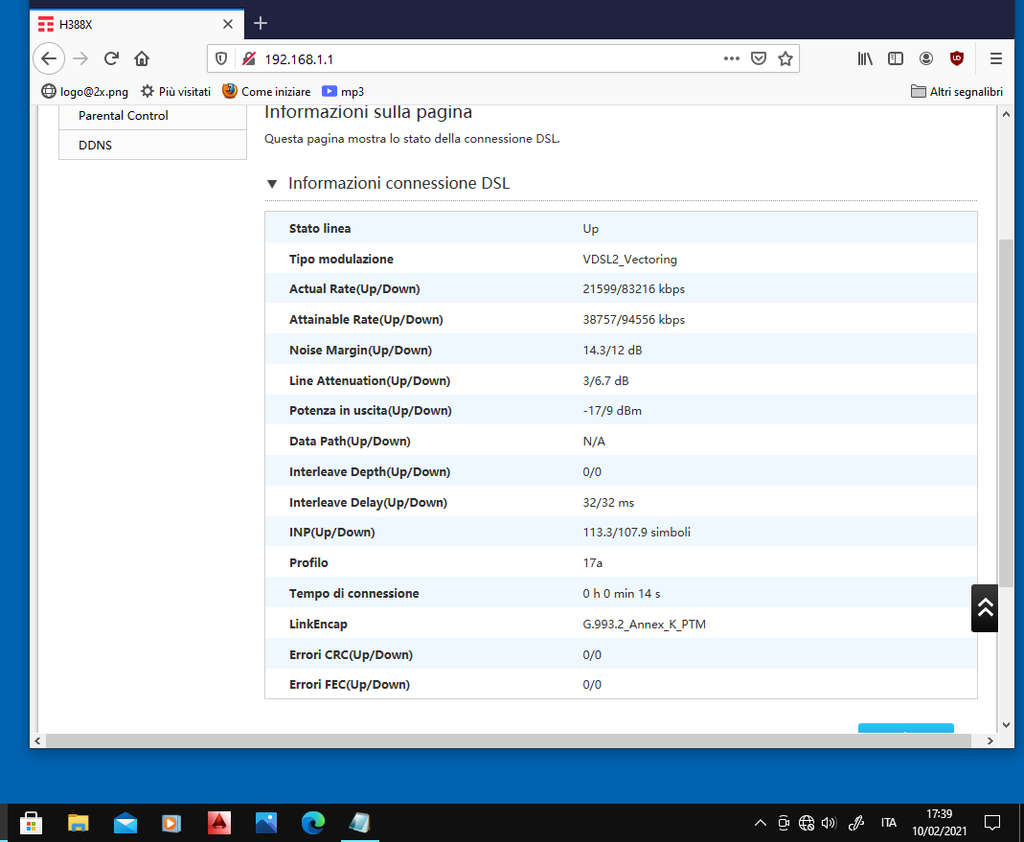Open the DDNS sidebar item

95,145
